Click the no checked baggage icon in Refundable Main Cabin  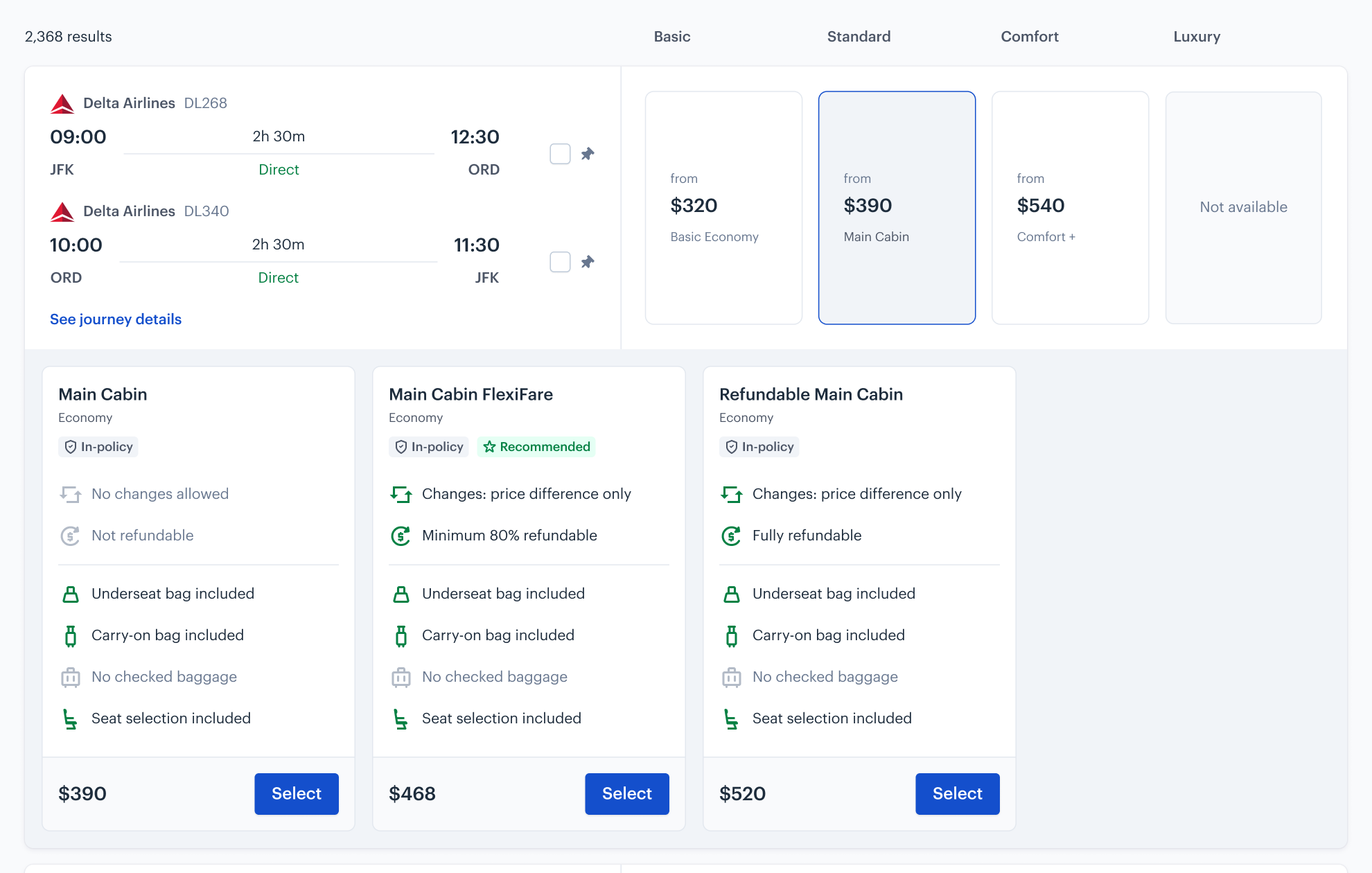click(732, 677)
